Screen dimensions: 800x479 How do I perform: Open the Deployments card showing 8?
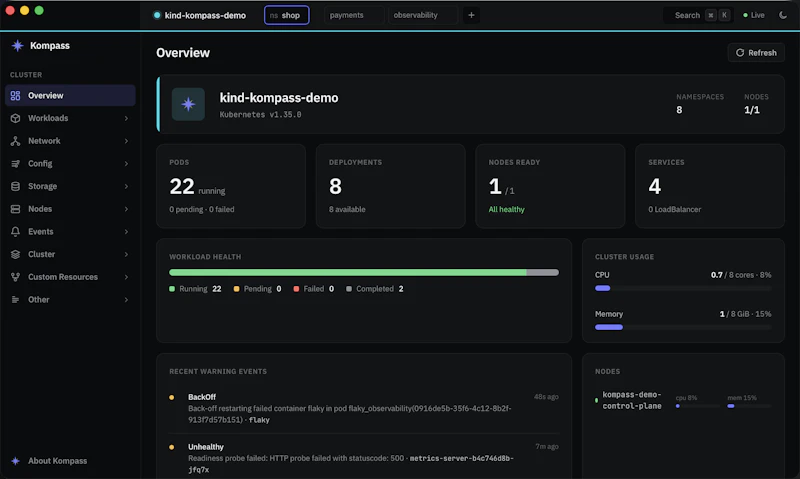pos(391,186)
